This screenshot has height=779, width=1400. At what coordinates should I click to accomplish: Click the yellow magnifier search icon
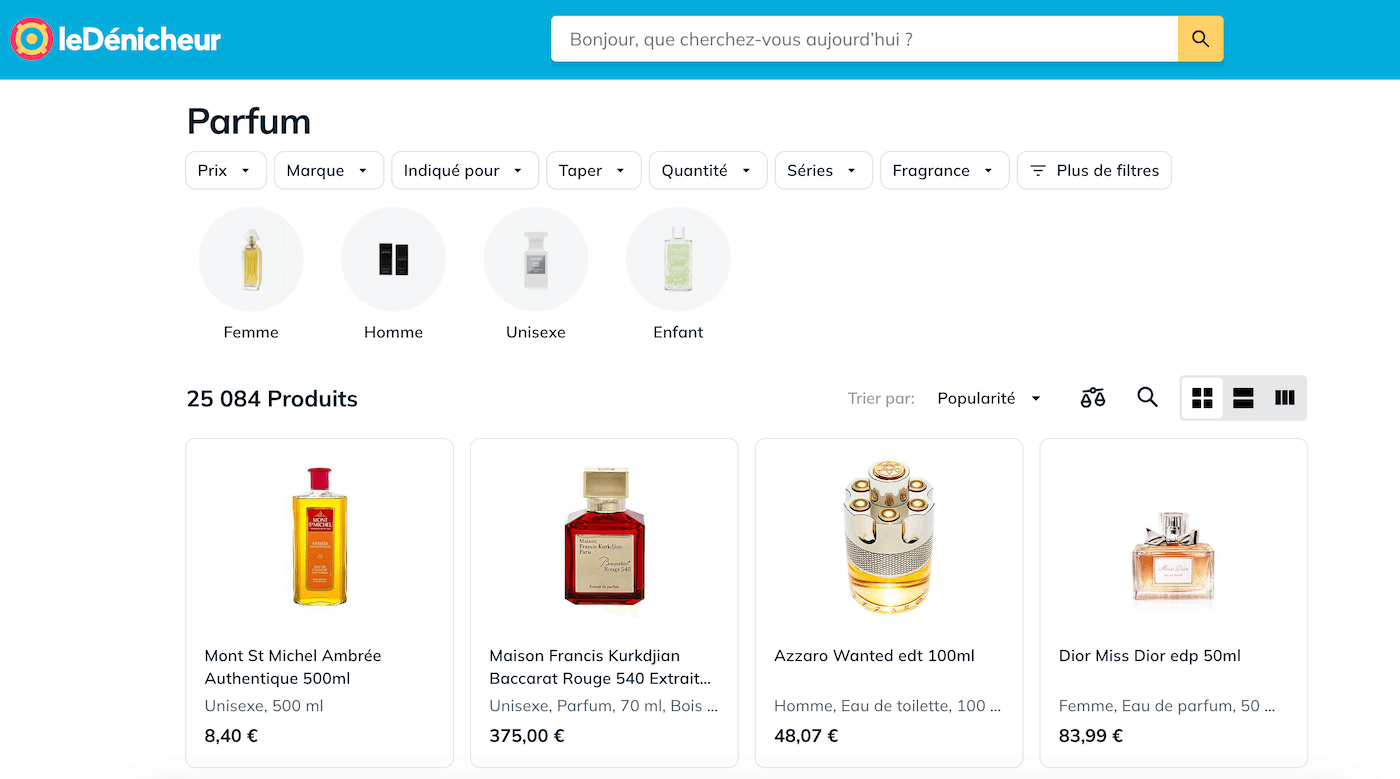pos(1199,38)
